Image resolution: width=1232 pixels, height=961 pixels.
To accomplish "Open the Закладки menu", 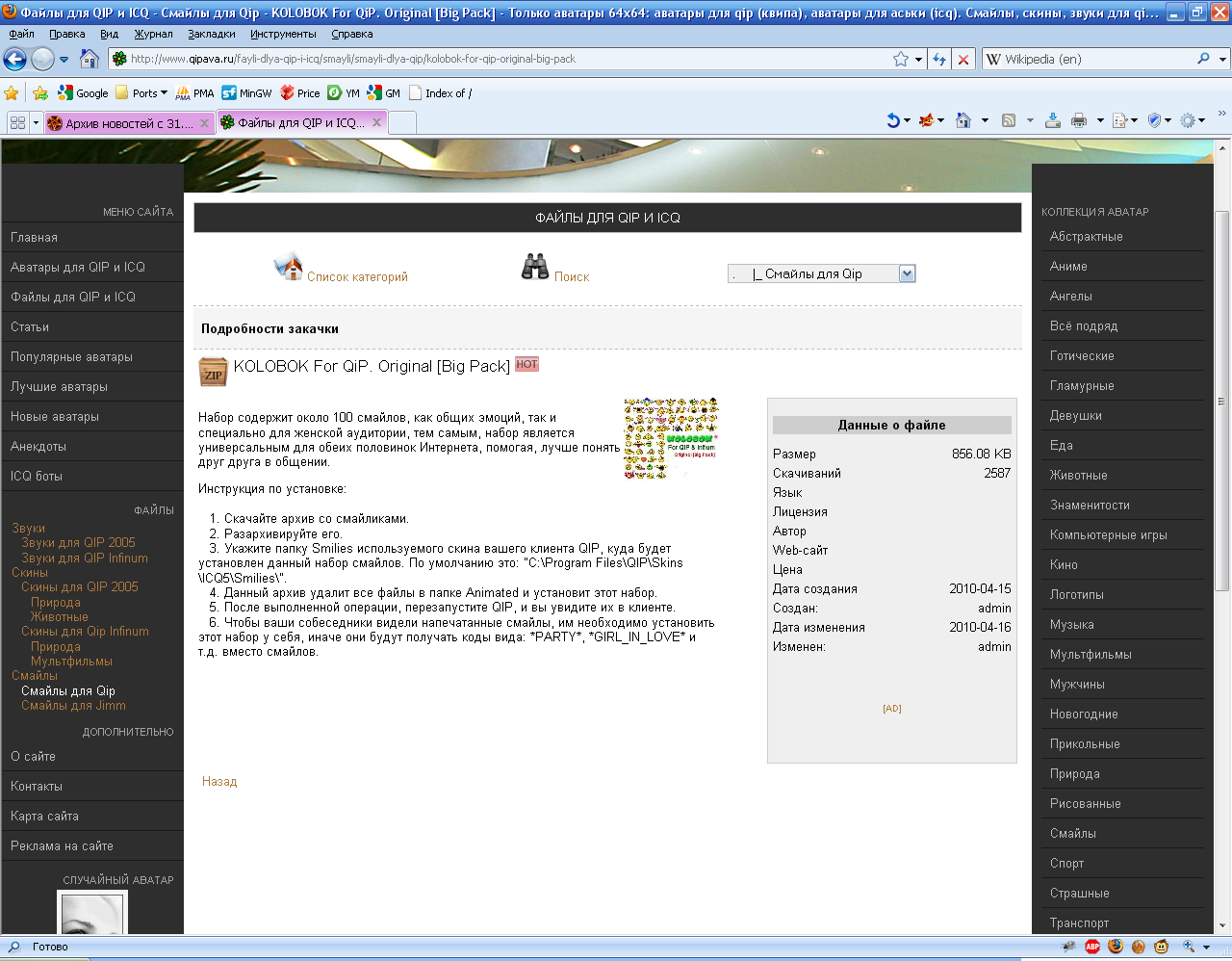I will pyautogui.click(x=211, y=34).
